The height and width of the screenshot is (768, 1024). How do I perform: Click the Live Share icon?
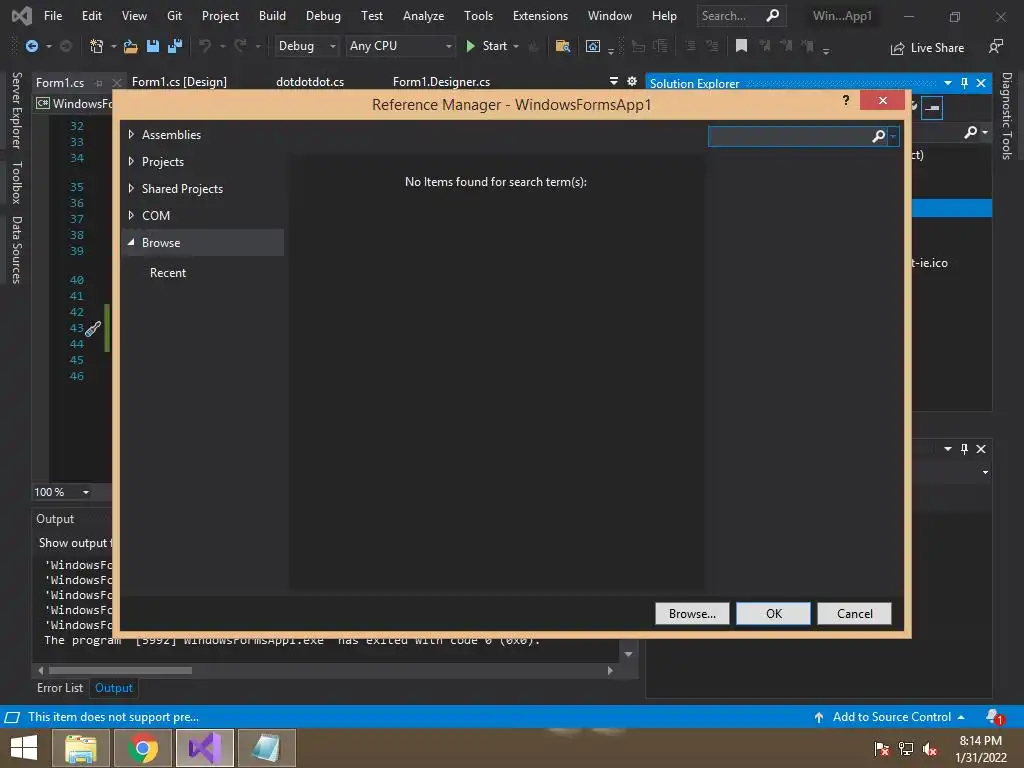point(898,48)
